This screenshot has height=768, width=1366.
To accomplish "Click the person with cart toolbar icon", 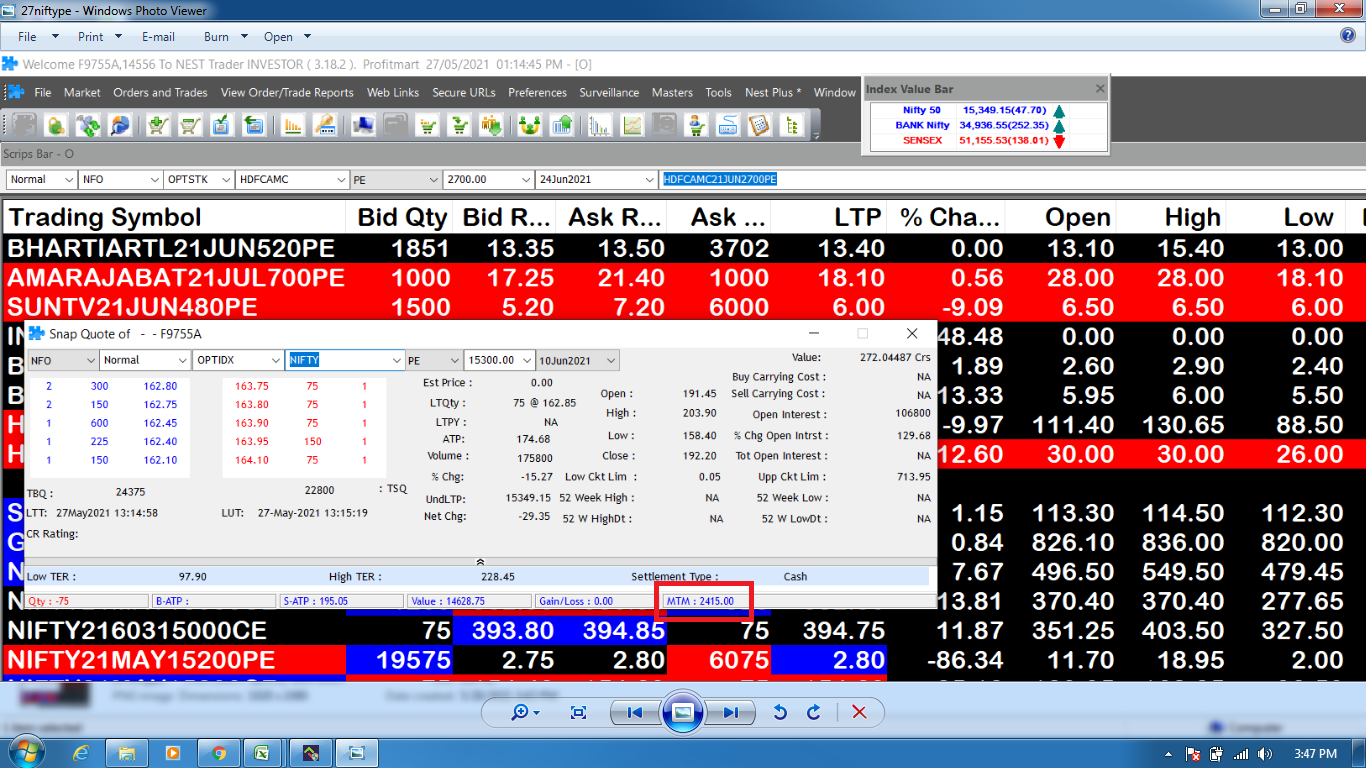I will click(694, 125).
